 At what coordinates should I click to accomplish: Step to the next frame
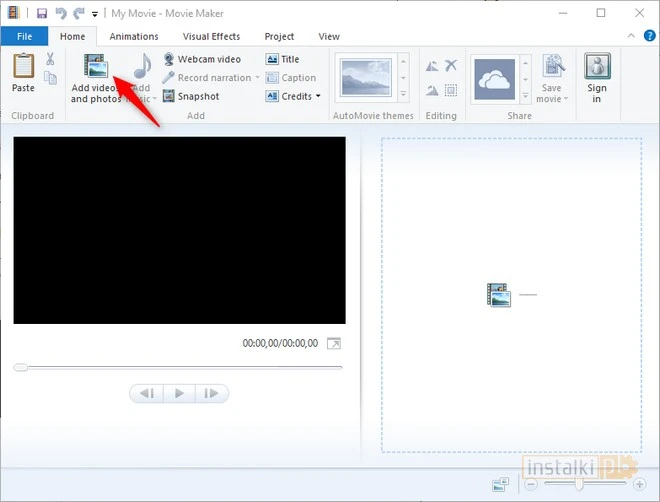pyautogui.click(x=211, y=393)
